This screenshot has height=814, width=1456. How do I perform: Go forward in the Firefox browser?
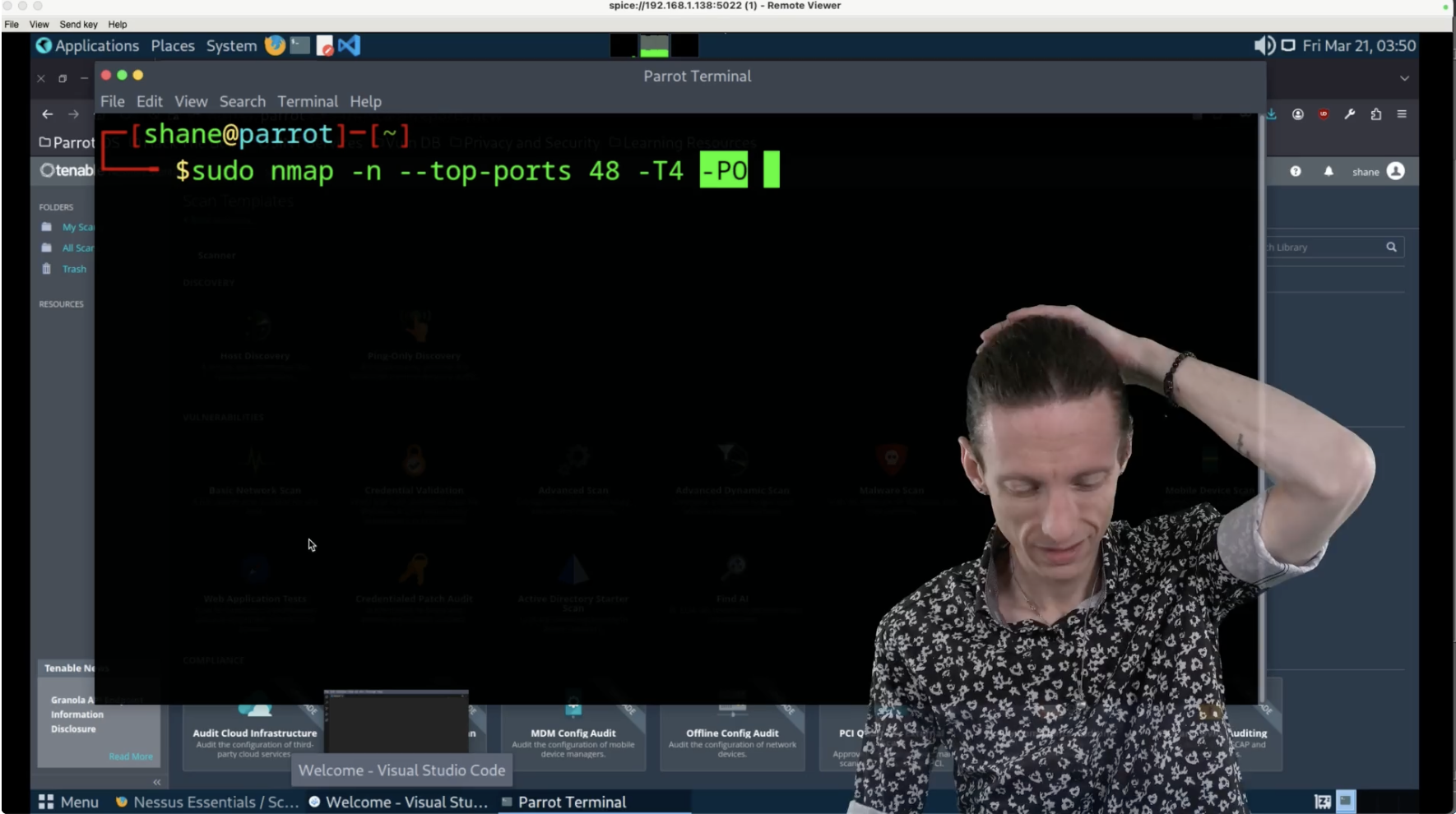tap(73, 114)
